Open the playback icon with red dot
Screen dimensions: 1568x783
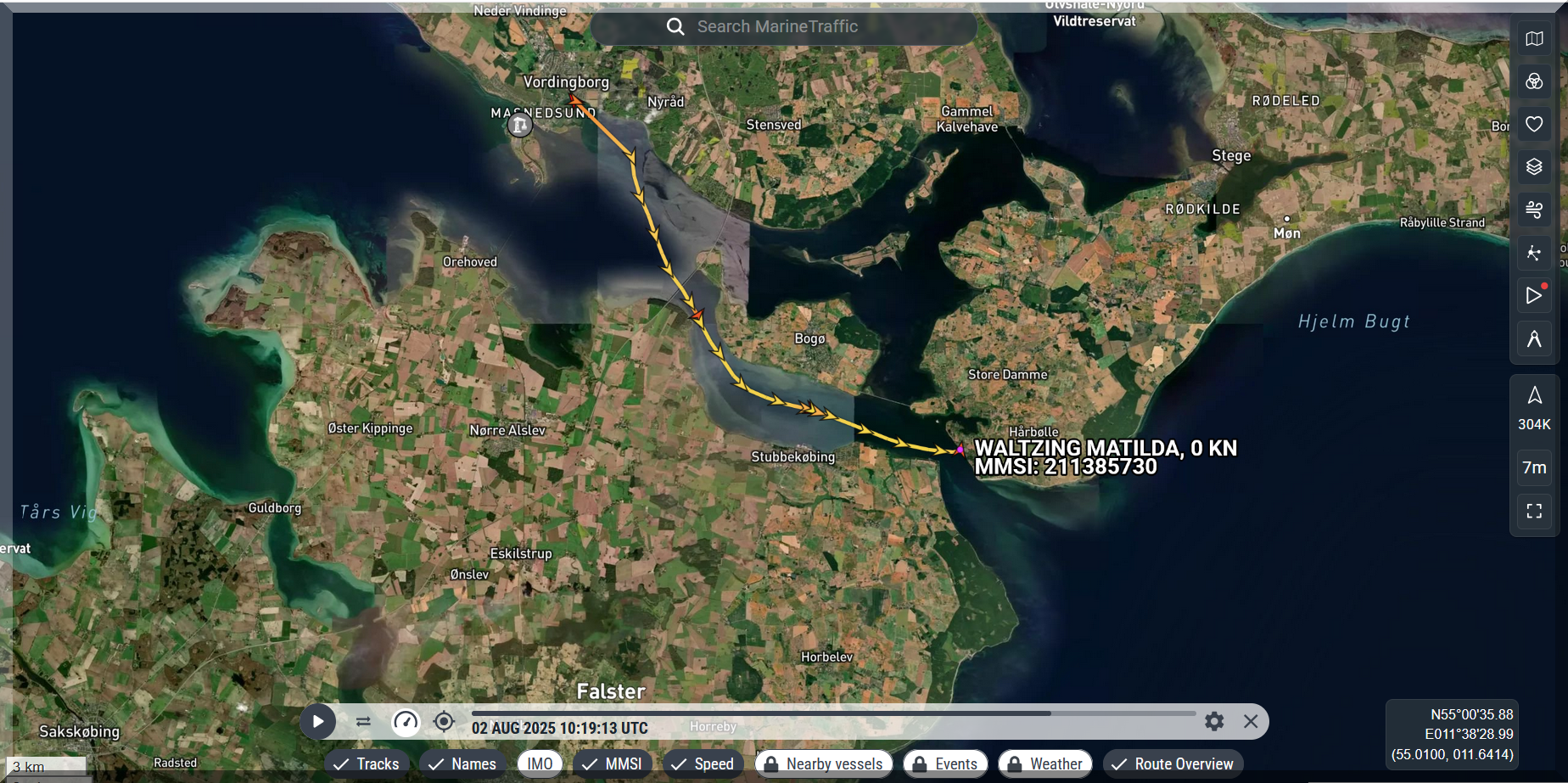(1534, 295)
